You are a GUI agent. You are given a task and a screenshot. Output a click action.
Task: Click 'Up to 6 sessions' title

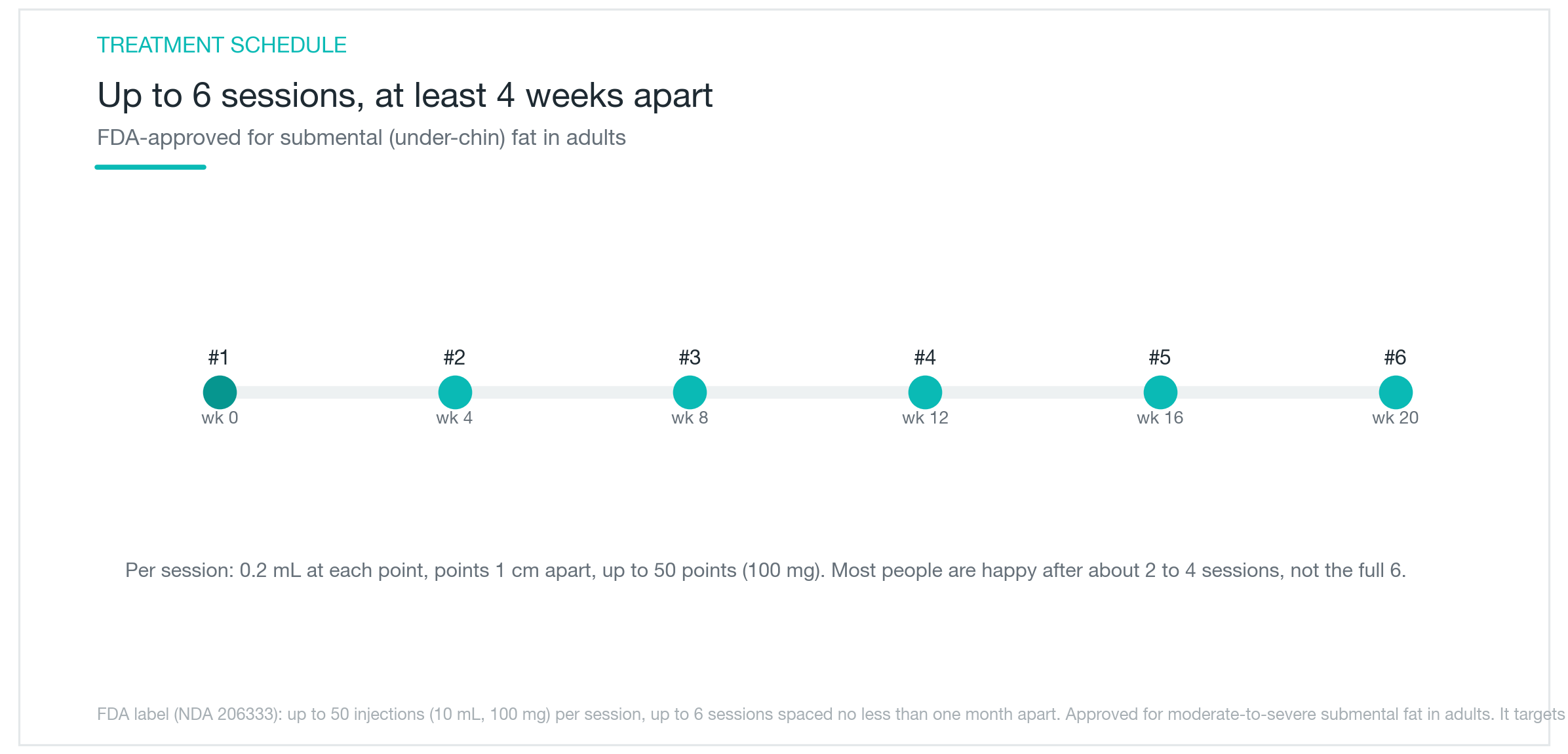point(404,96)
